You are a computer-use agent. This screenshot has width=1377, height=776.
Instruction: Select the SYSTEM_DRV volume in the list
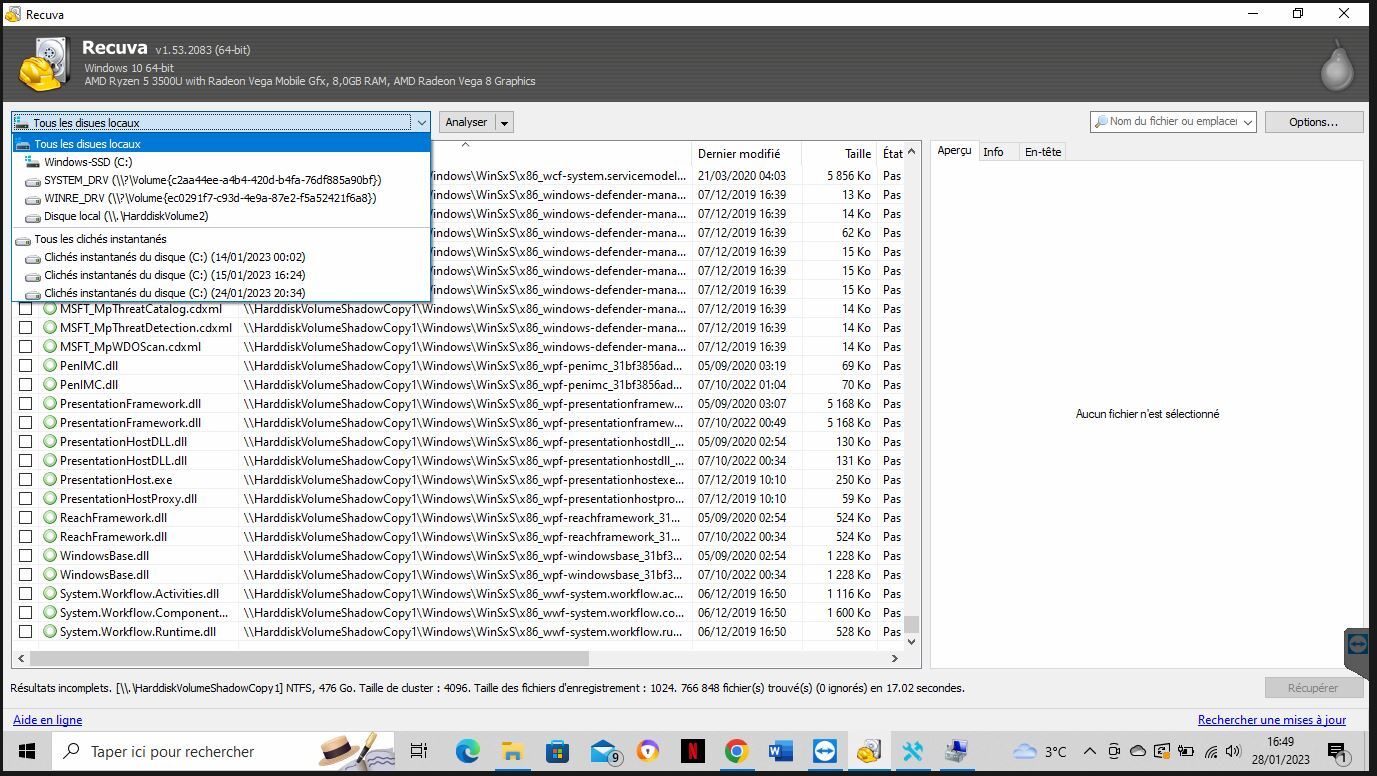click(221, 180)
